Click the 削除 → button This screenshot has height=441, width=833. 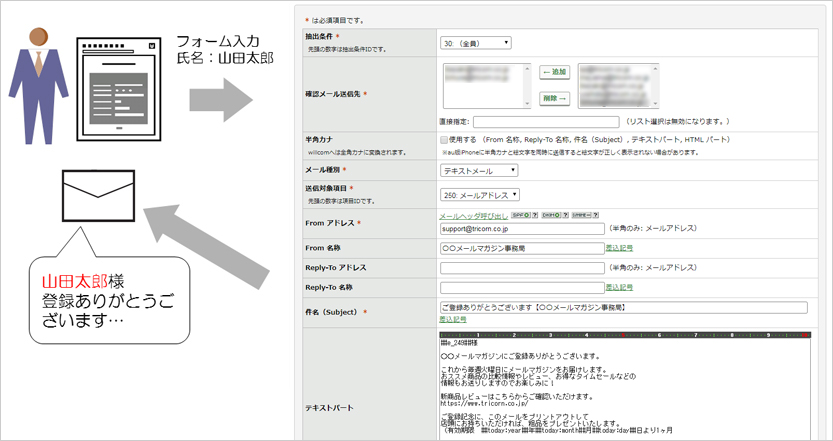pyautogui.click(x=555, y=98)
